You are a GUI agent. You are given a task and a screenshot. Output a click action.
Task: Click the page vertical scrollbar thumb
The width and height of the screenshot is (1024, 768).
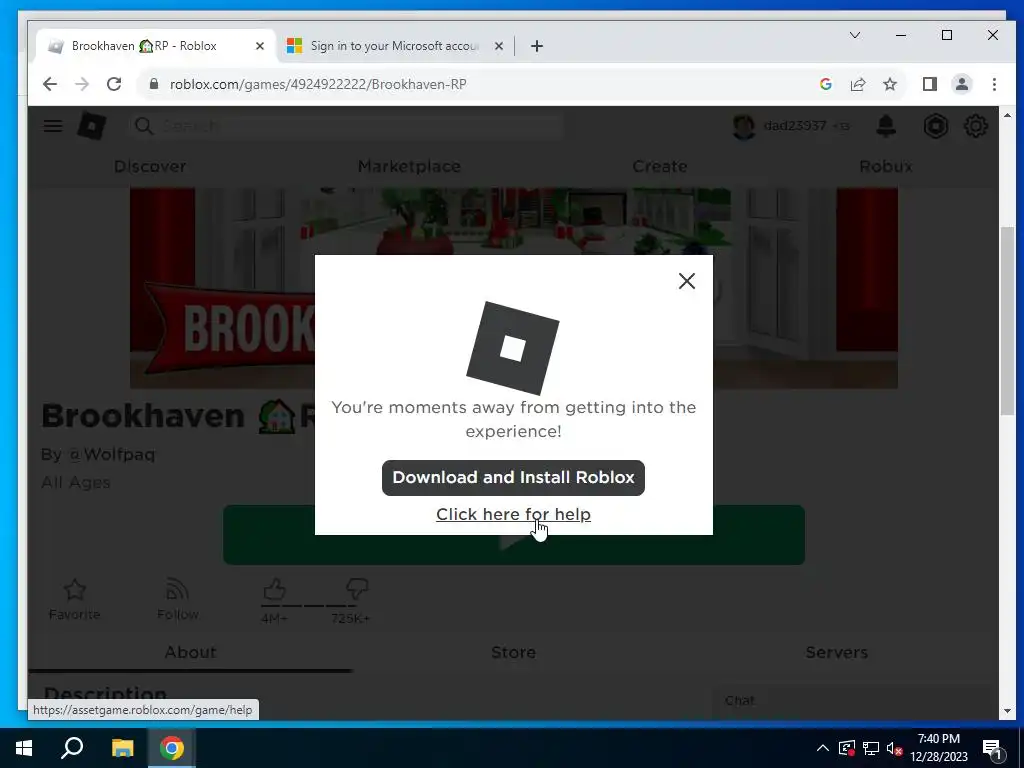[x=1006, y=320]
